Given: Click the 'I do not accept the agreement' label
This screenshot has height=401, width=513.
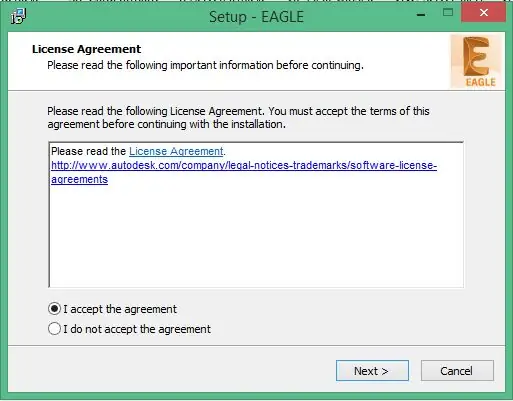Looking at the screenshot, I should (137, 329).
